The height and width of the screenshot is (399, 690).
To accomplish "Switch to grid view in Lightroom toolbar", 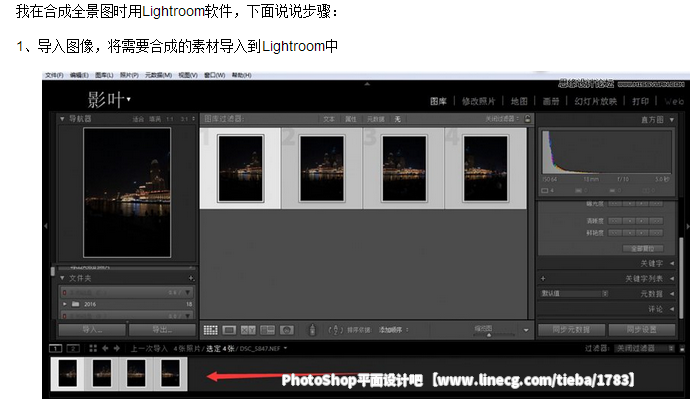I will pos(210,330).
